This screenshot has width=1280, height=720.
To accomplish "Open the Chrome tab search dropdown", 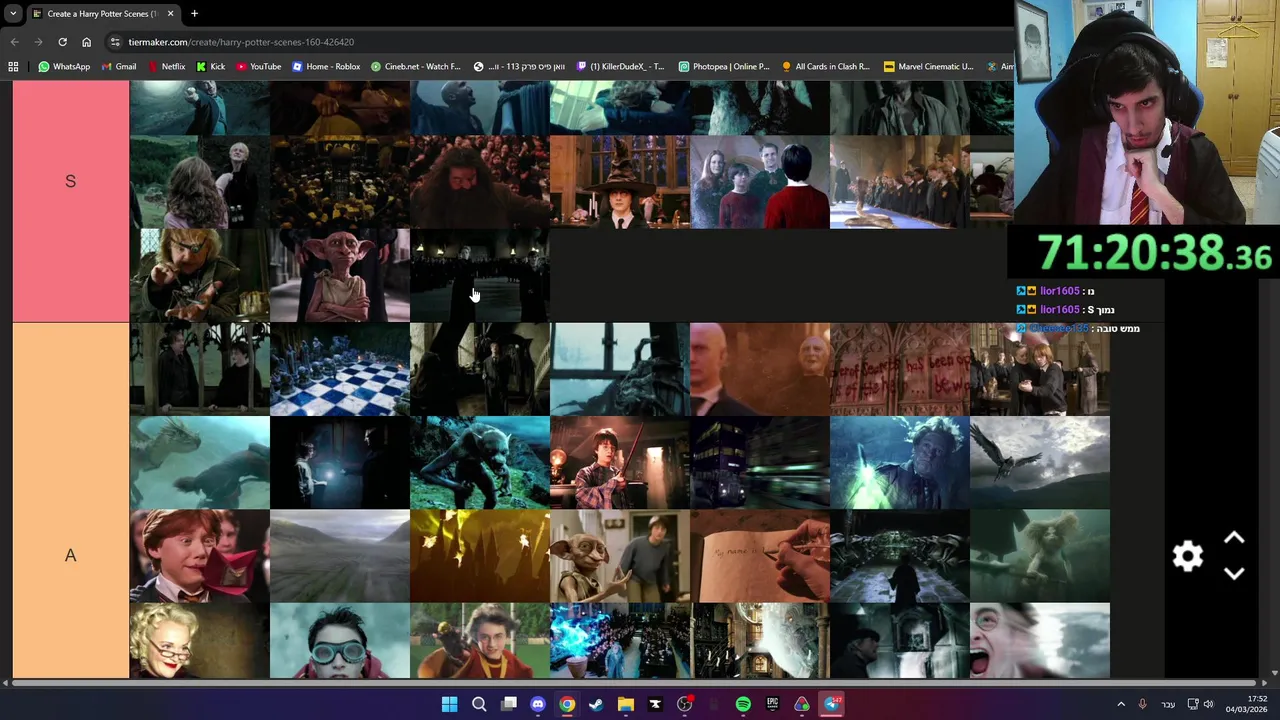I will coord(13,14).
